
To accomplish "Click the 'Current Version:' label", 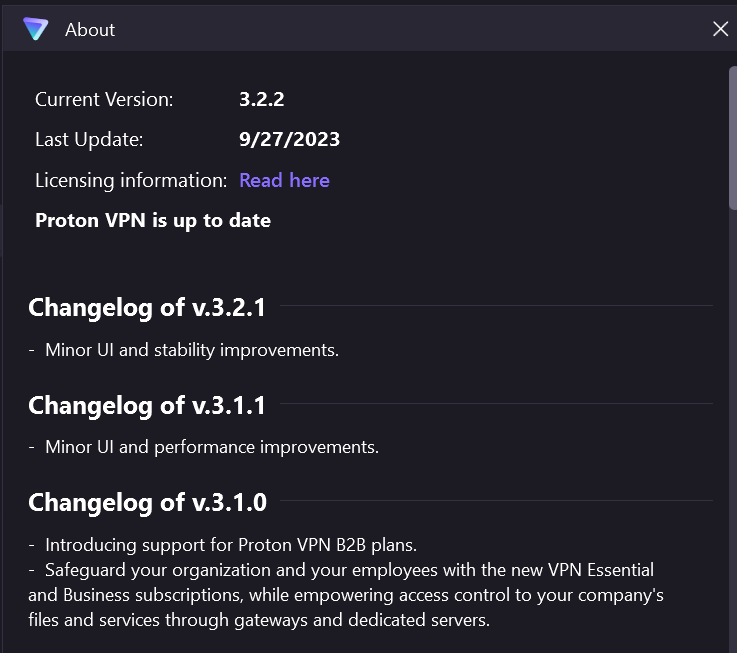I will pos(104,99).
